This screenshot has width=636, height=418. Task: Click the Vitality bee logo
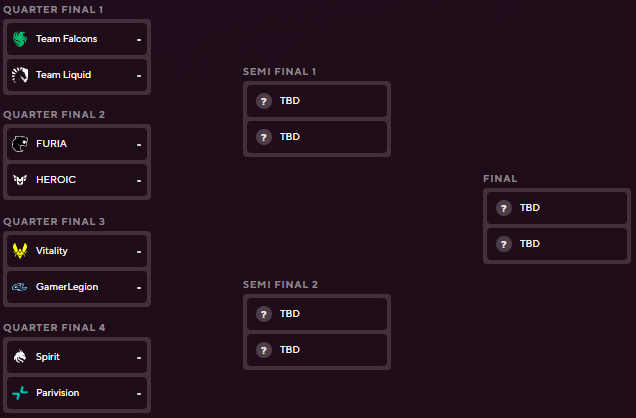pyautogui.click(x=20, y=251)
